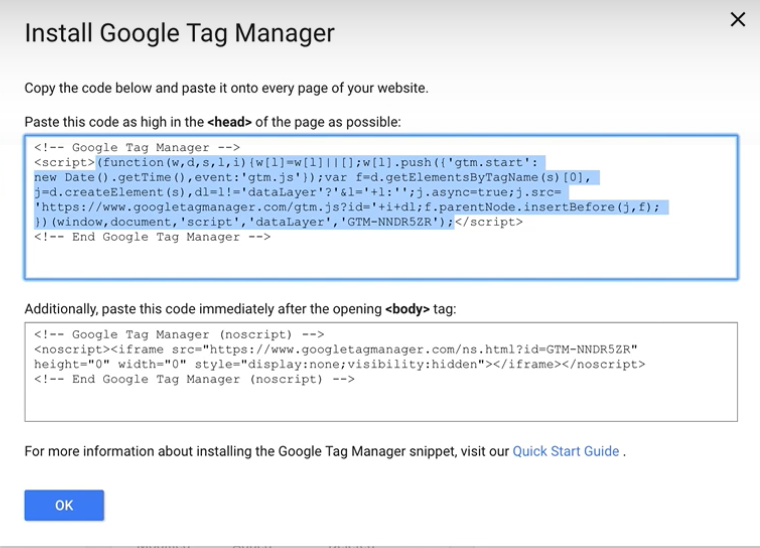Click the 'j=d.createElement(s)' code line
This screenshot has width=760, height=548.
point(297,192)
